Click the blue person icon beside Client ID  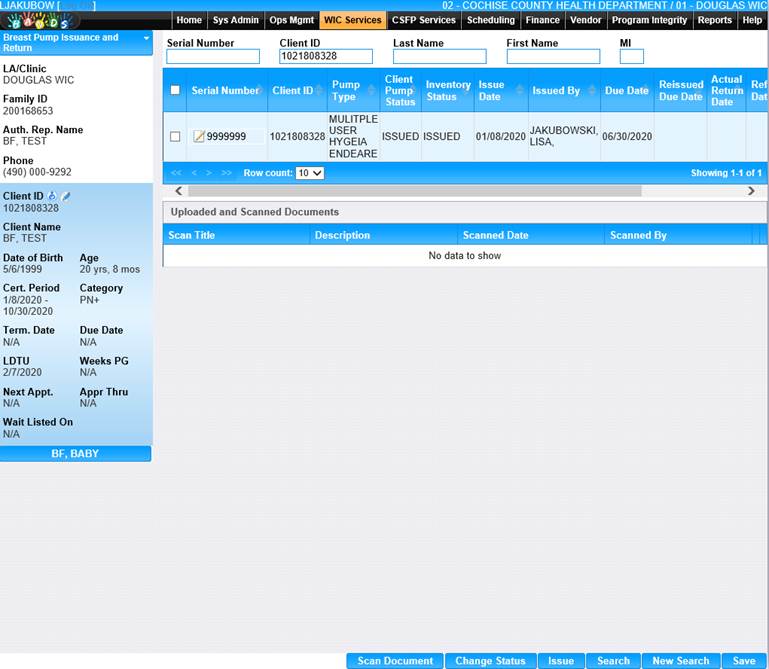(52, 196)
